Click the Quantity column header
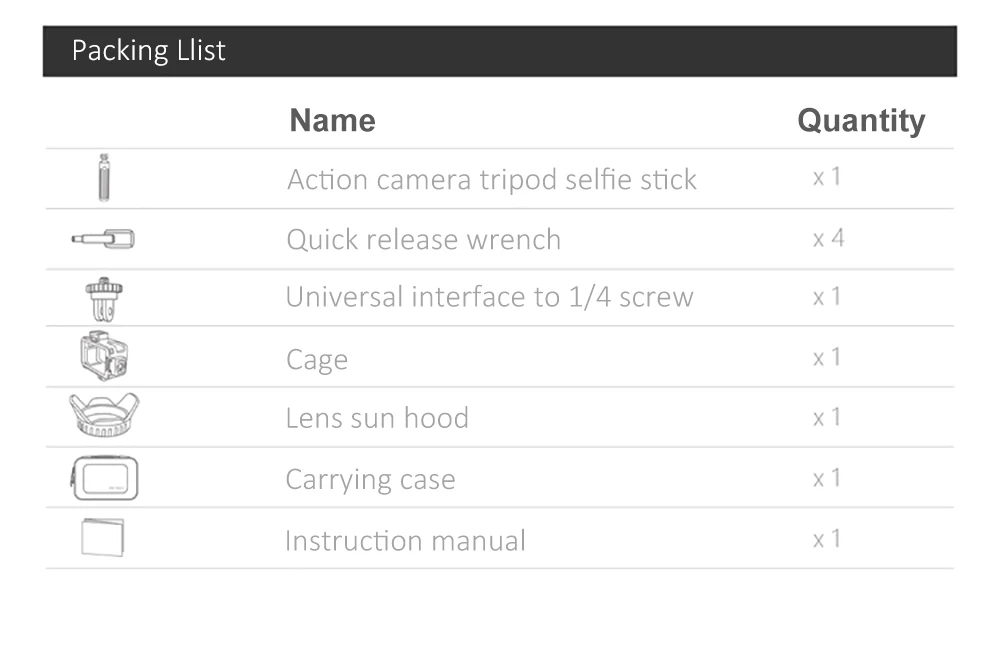The image size is (1000, 653). (x=861, y=121)
